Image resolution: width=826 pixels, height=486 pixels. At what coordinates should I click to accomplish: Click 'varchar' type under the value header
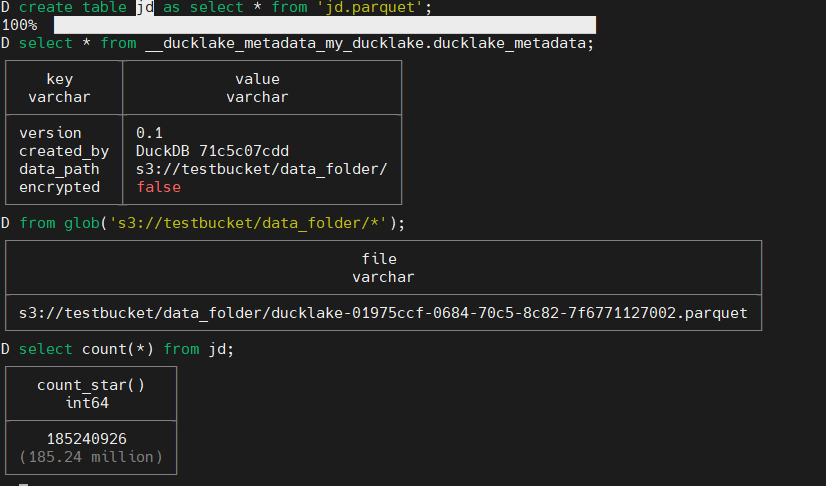[x=257, y=97]
